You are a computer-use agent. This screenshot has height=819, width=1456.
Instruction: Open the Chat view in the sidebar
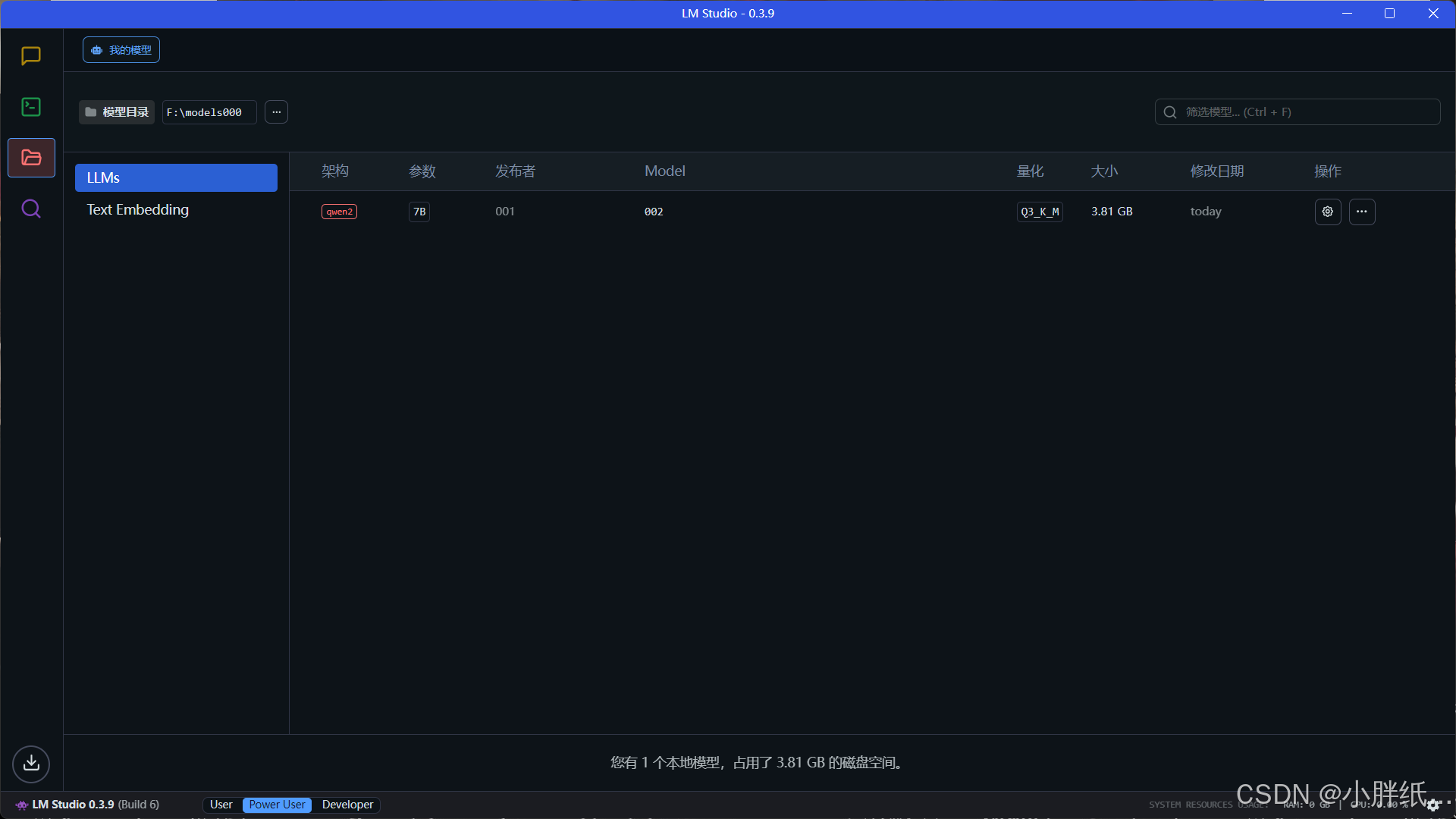tap(31, 56)
